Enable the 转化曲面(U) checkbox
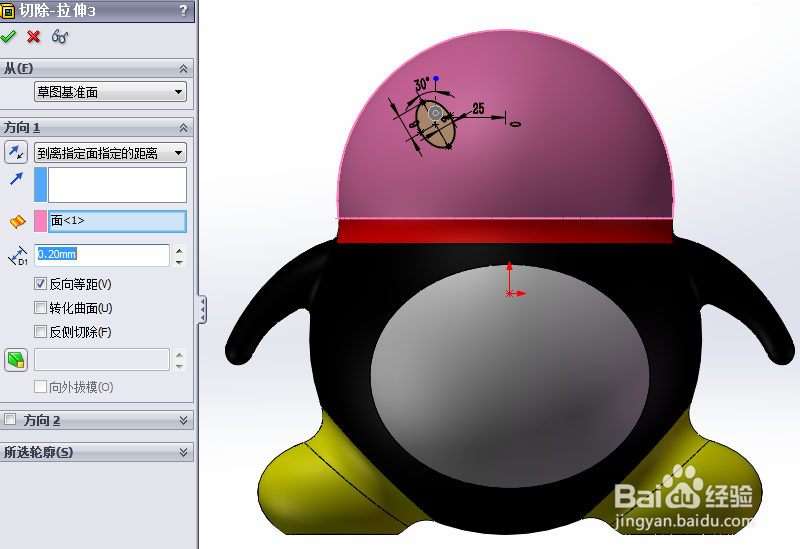The height and width of the screenshot is (549, 800). click(40, 308)
